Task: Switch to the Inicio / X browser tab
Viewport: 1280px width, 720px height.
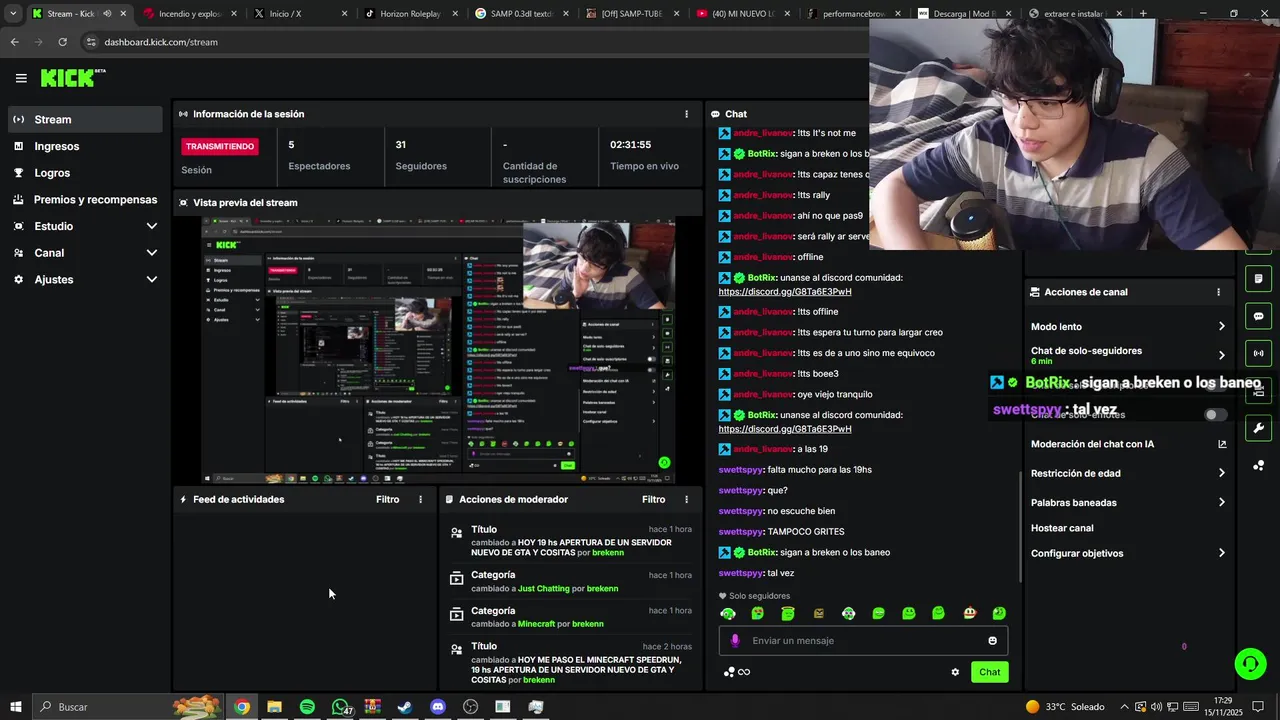Action: 300,14
